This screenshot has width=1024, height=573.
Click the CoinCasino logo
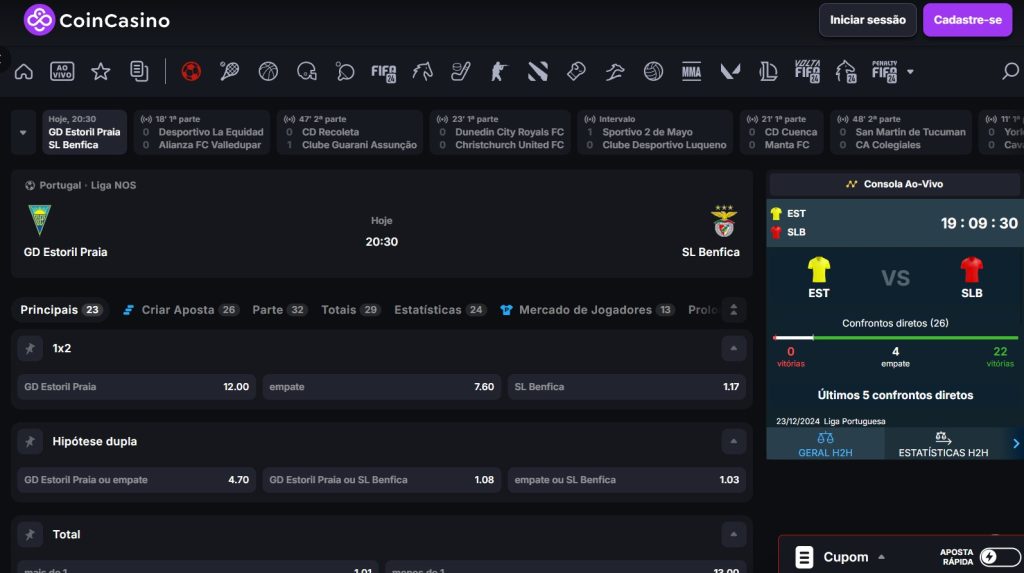97,20
